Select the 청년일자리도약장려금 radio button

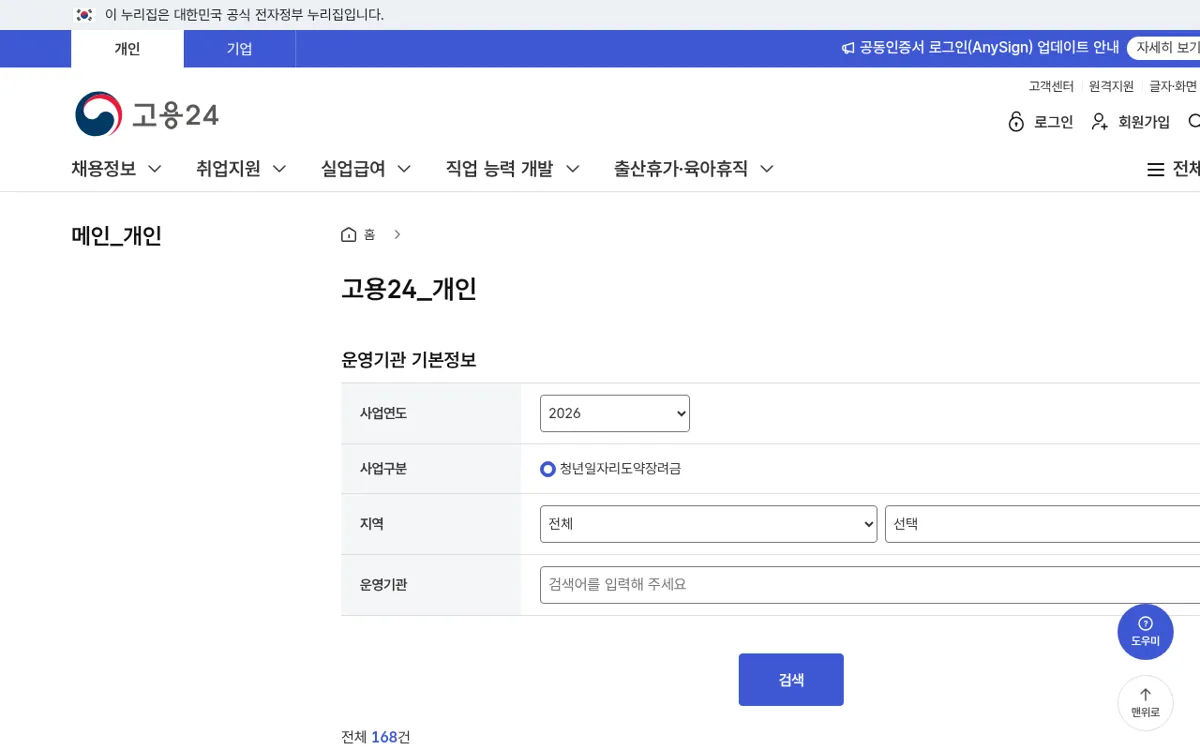548,469
